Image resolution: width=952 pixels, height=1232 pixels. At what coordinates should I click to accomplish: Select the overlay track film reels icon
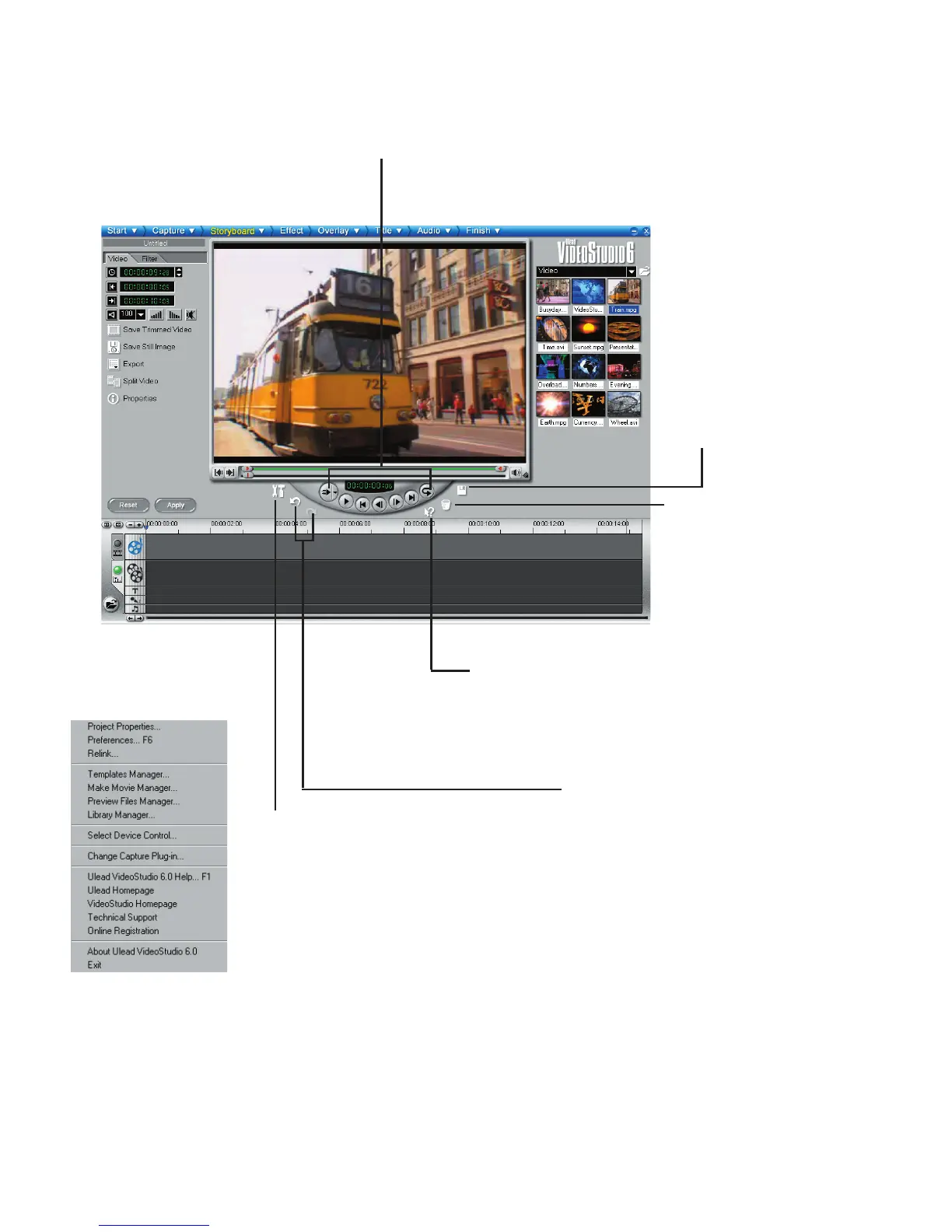pos(135,572)
